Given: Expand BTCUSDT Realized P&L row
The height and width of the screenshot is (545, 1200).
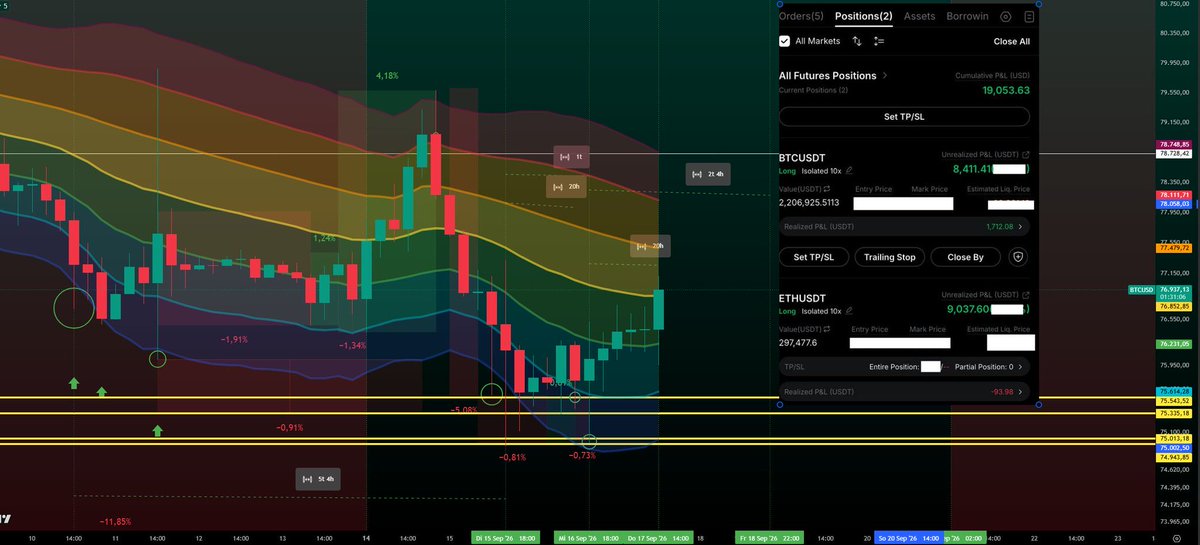Looking at the screenshot, I should tap(904, 227).
